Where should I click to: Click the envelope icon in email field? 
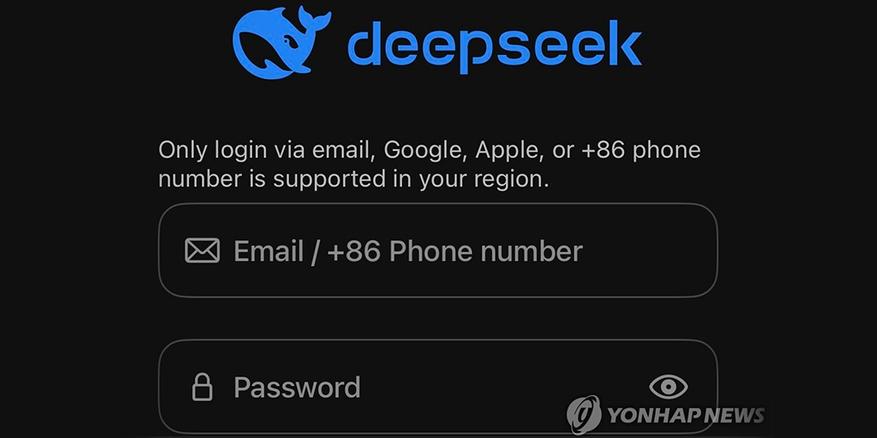(x=202, y=251)
